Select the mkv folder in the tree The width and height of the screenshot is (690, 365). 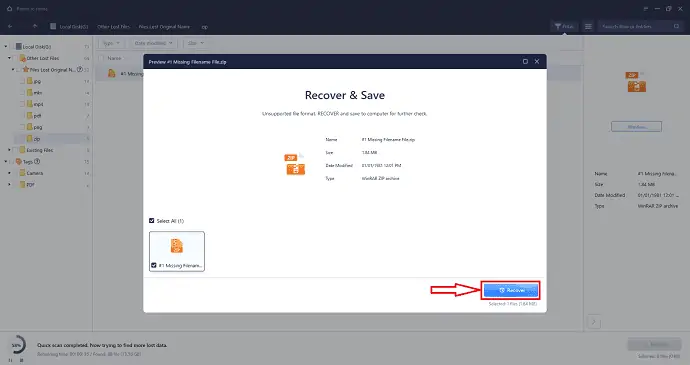pos(38,93)
